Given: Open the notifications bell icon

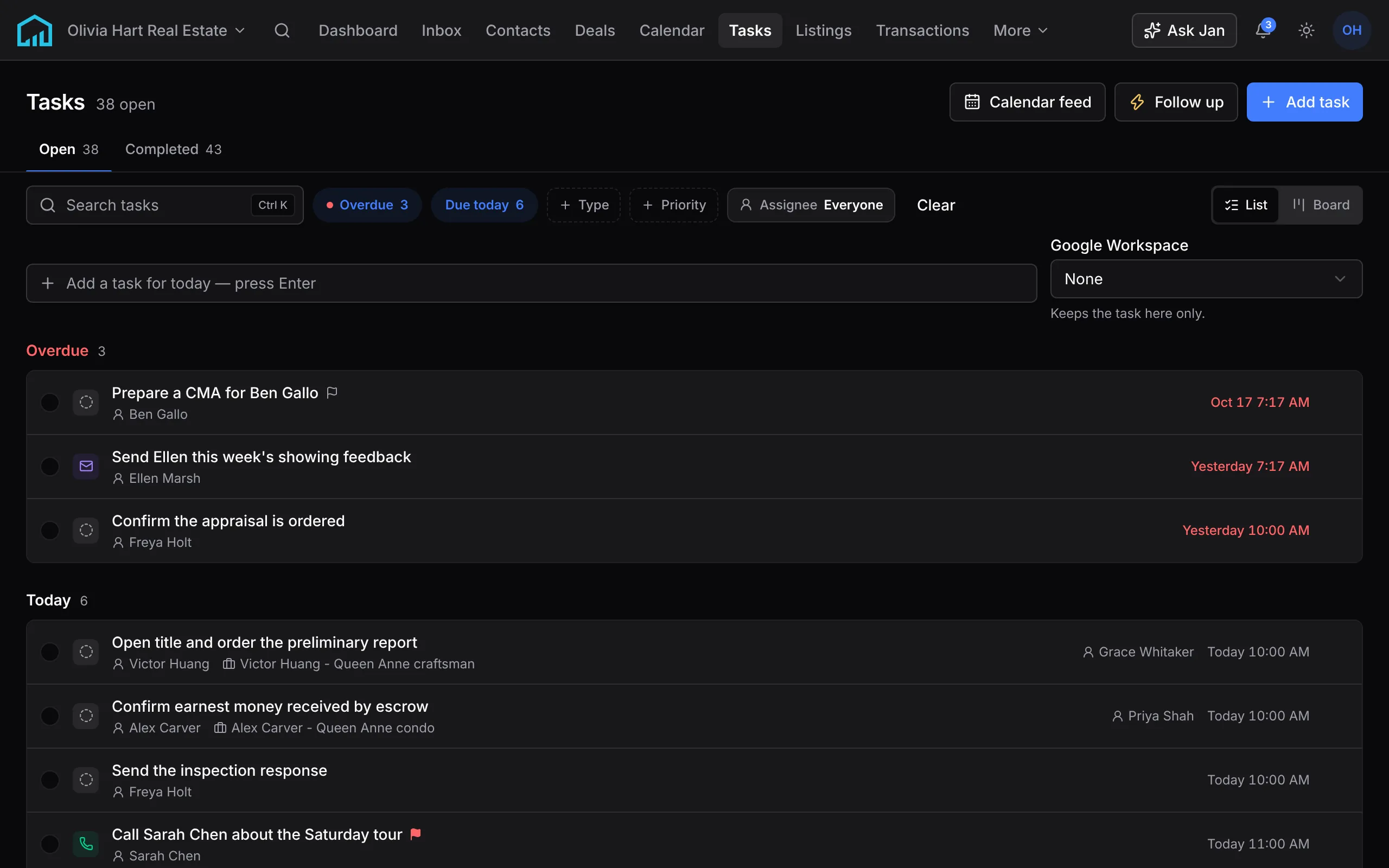Looking at the screenshot, I should click(x=1263, y=30).
